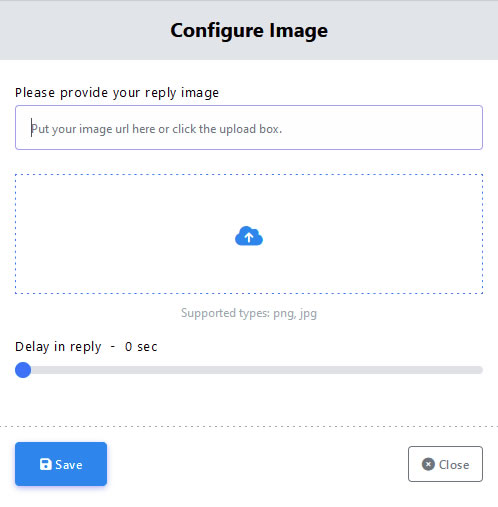The height and width of the screenshot is (507, 498).
Task: Click the 'Close' text label on outlined button
Action: 454,465
